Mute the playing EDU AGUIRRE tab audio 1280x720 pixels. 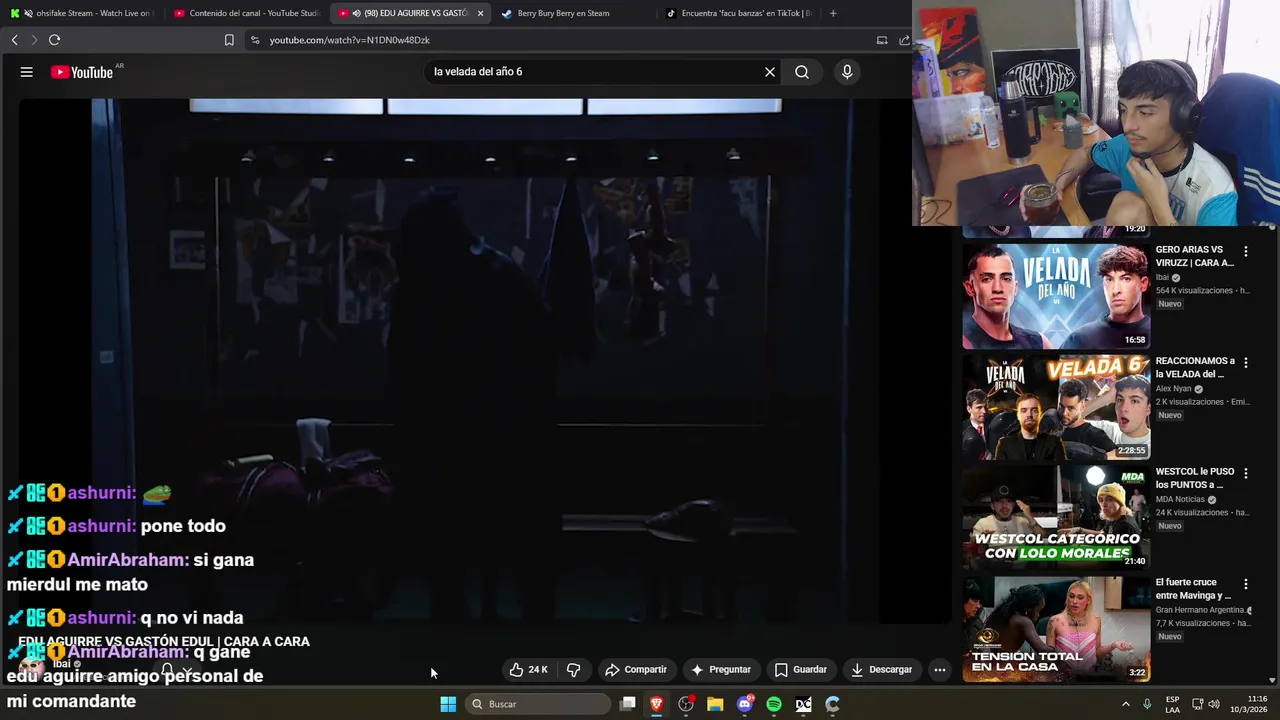pyautogui.click(x=357, y=13)
